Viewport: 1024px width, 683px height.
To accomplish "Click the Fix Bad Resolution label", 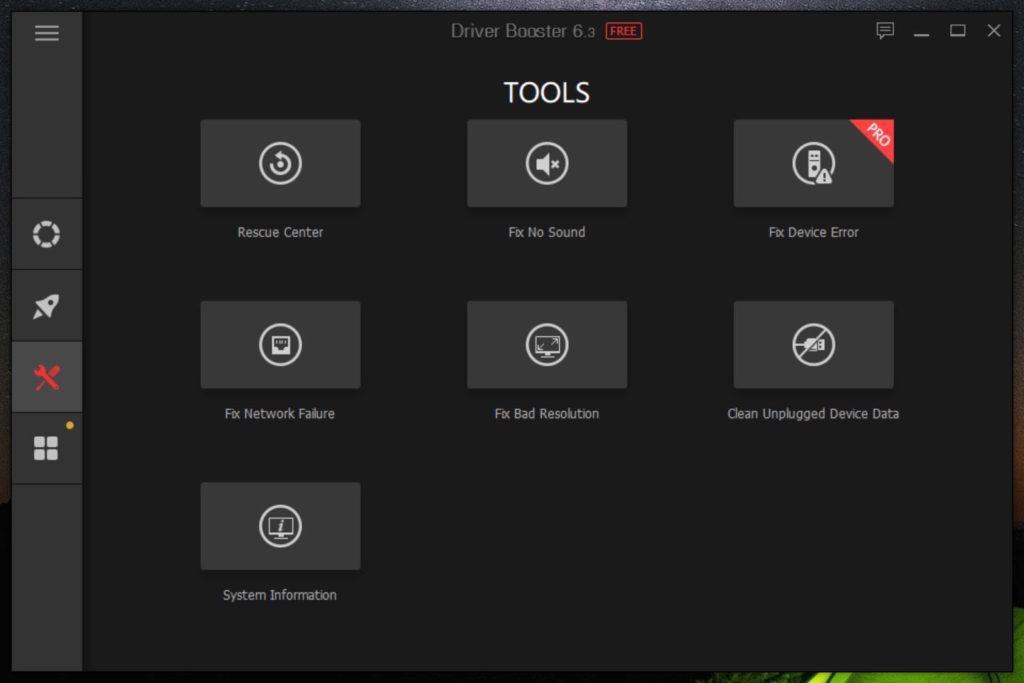I will pyautogui.click(x=547, y=413).
